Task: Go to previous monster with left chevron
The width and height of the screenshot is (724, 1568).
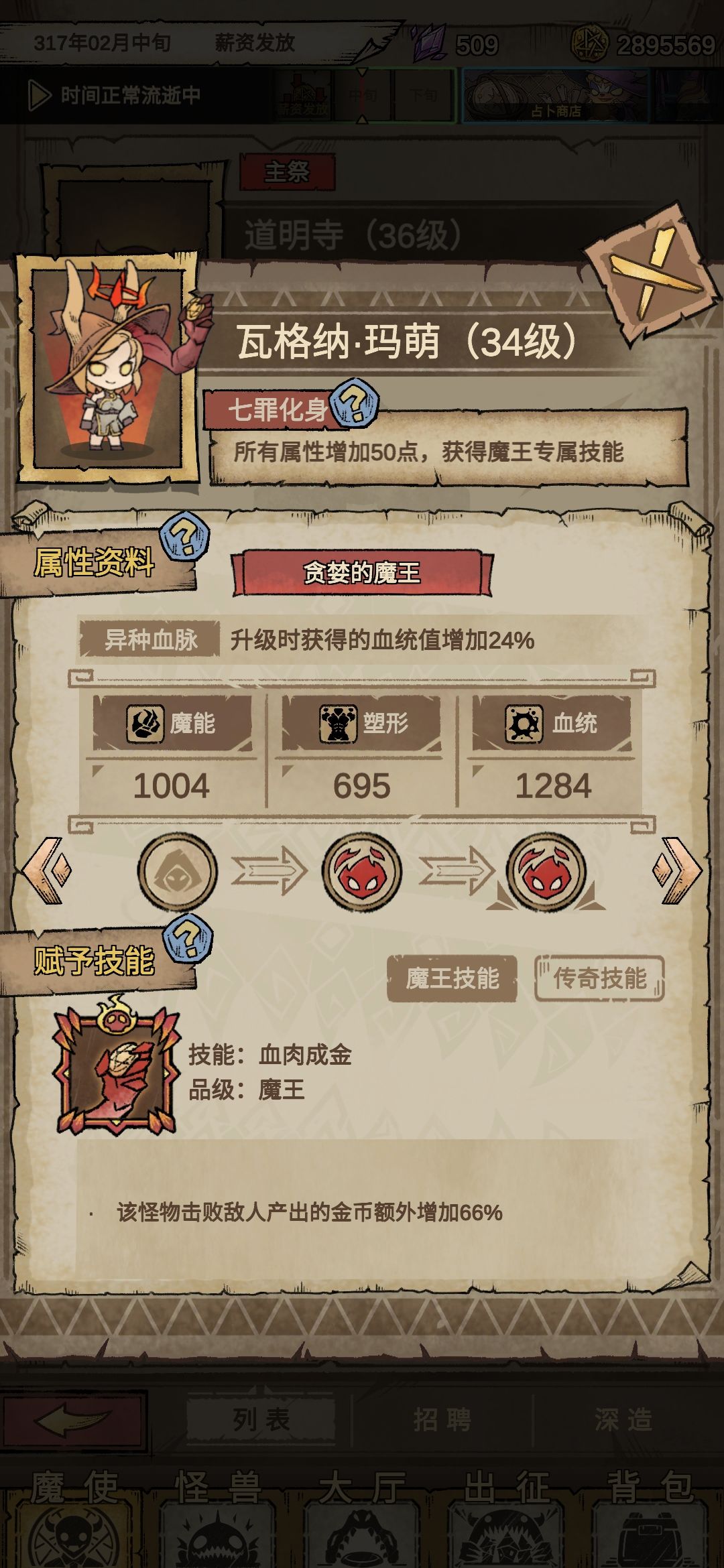Action: [x=46, y=870]
